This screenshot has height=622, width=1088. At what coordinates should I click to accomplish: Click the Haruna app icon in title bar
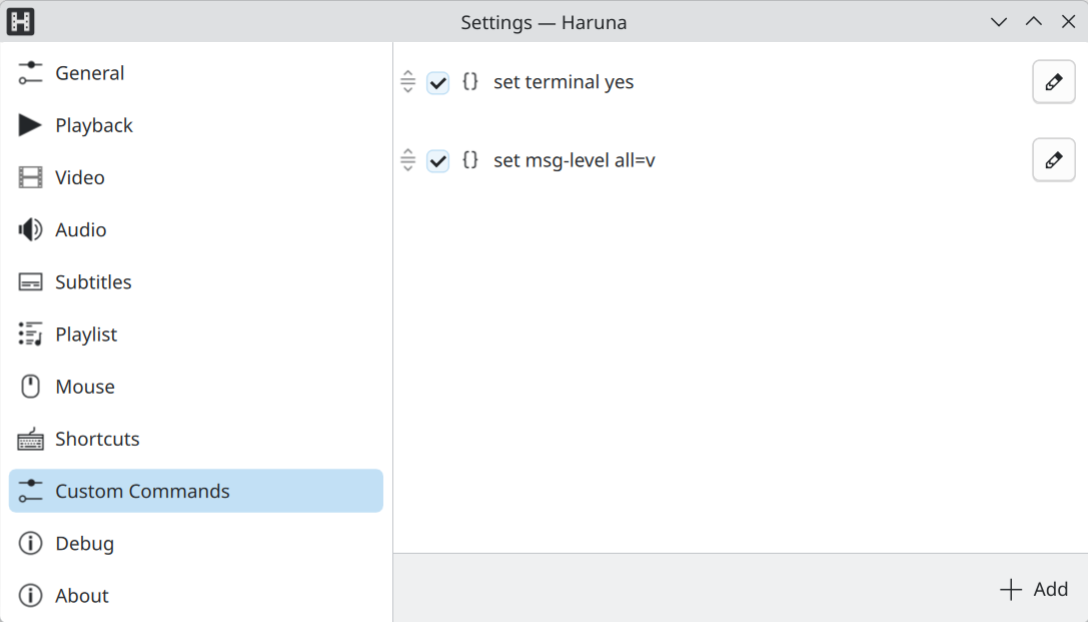(20, 21)
